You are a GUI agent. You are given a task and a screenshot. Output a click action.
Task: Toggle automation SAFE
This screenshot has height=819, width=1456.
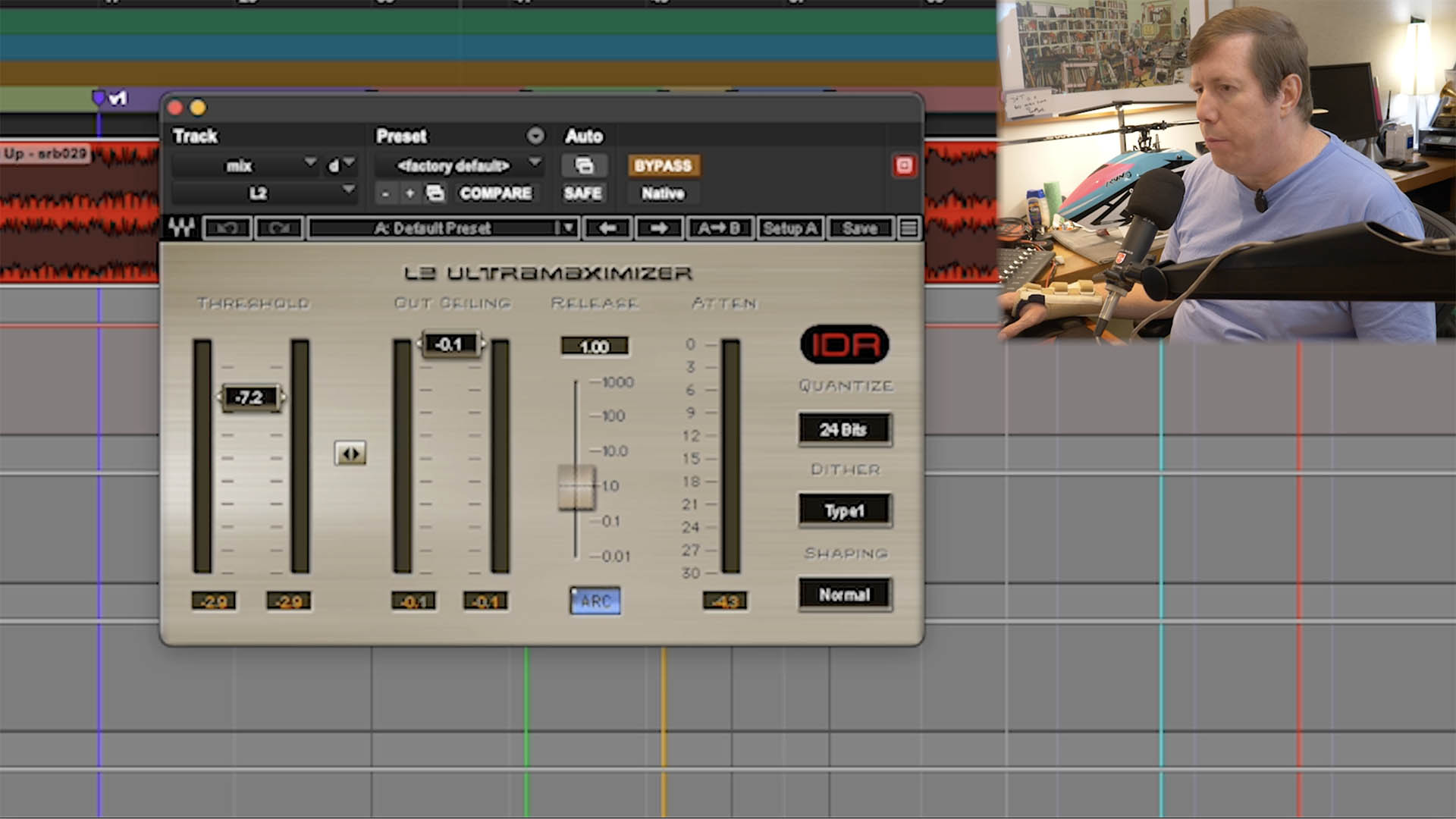(x=582, y=193)
